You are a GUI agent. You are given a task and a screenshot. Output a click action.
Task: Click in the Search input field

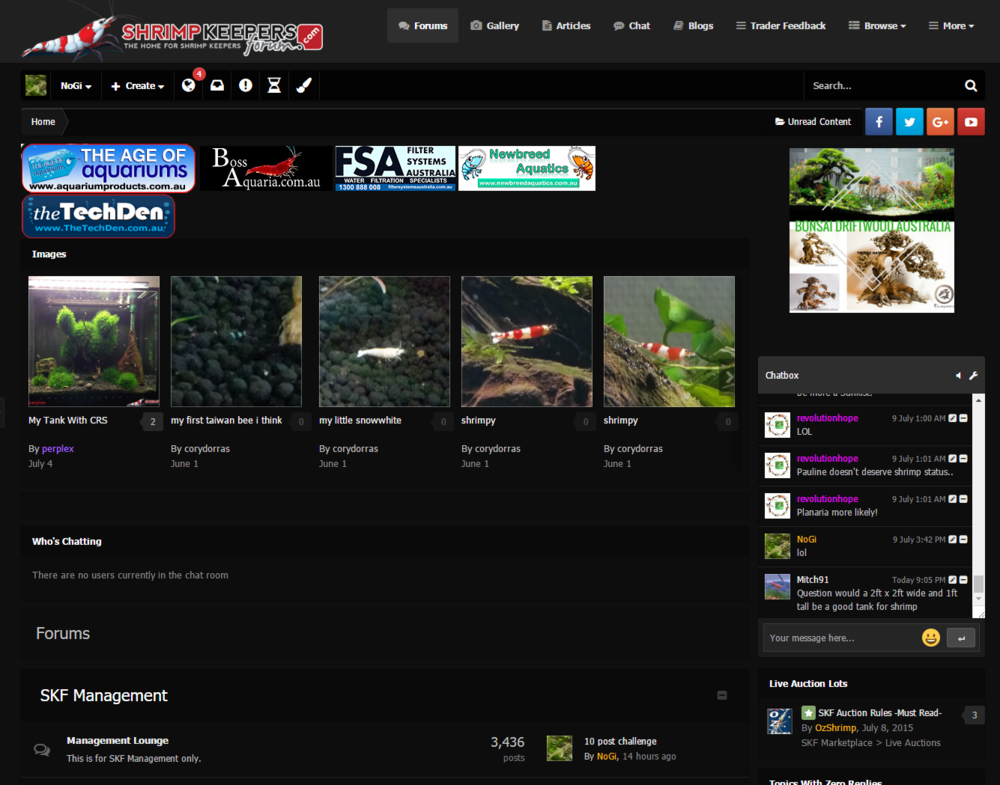(x=883, y=85)
